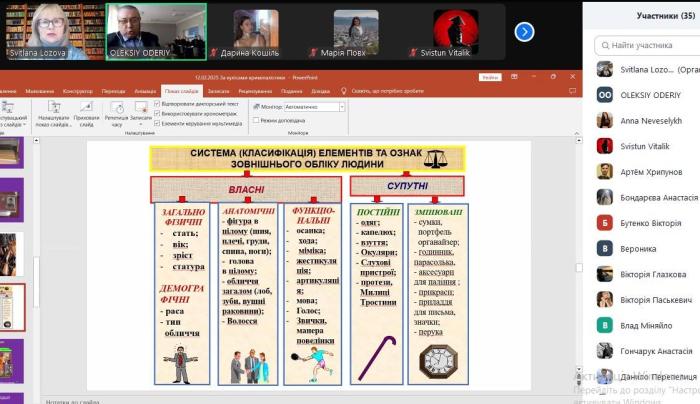Click Svitlana Lozova's video tile
700x404 pixels.
pyautogui.click(x=45, y=31)
